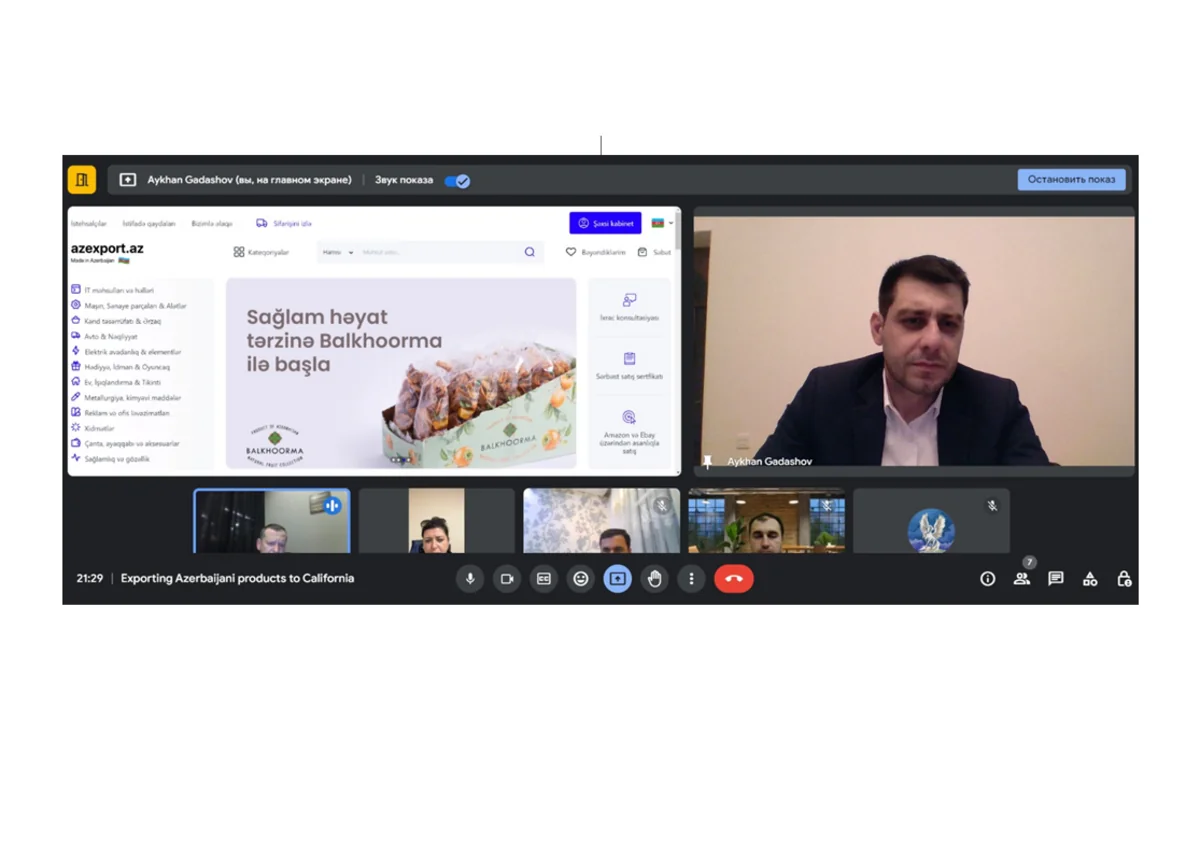Turn on closed captions (CC)
Screen dimensions: 1200x848
coord(544,579)
